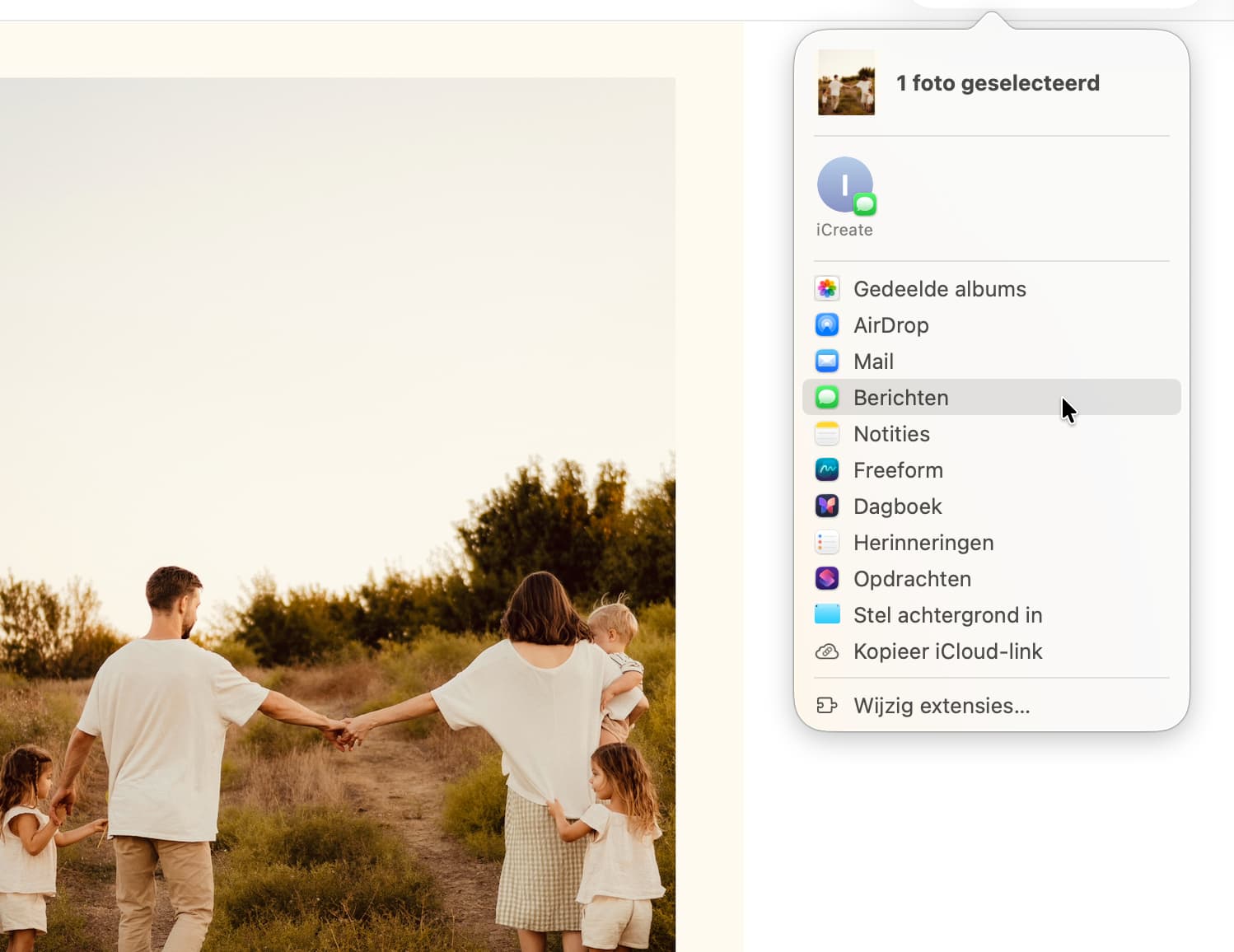Click the Wijzig extensies puzzle icon

[827, 706]
